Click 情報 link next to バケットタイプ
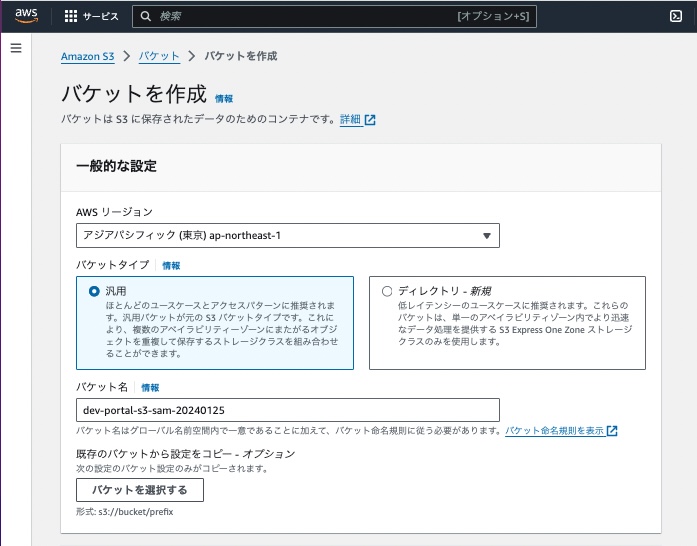 click(x=171, y=265)
